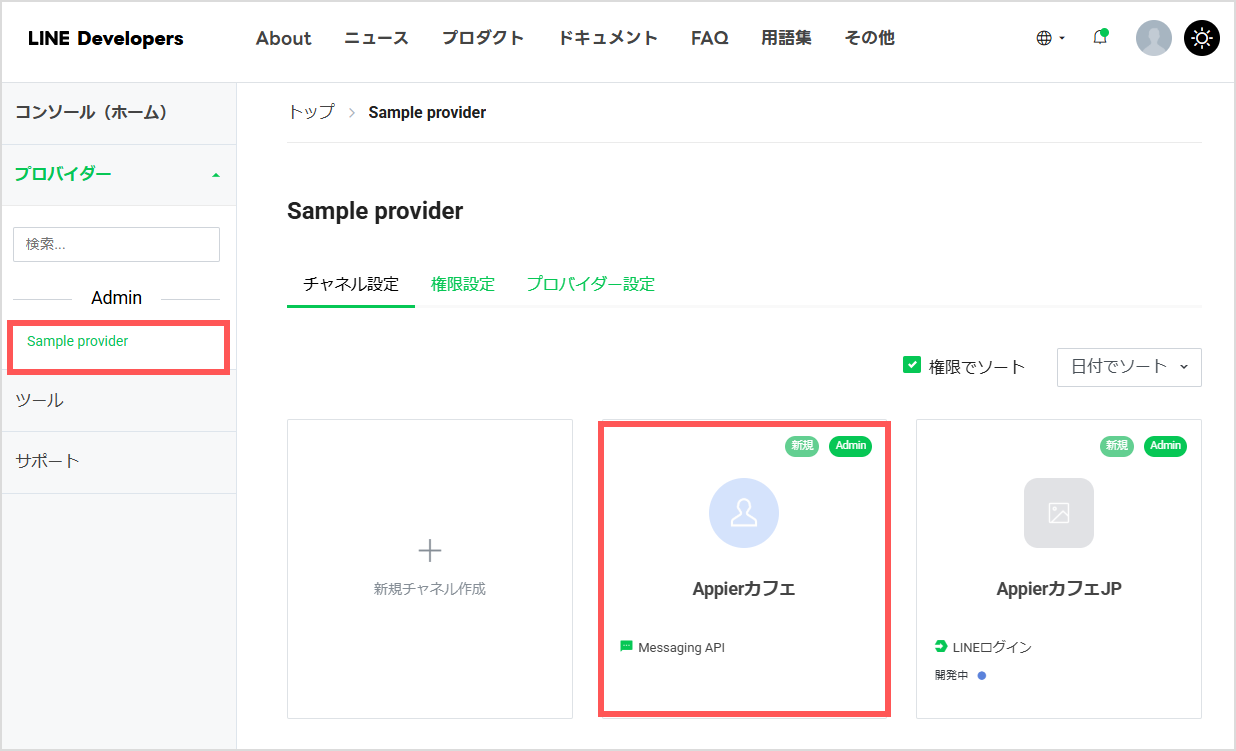Click the Admin badge on AppierカフェJP card
The image size is (1236, 751).
1166,446
